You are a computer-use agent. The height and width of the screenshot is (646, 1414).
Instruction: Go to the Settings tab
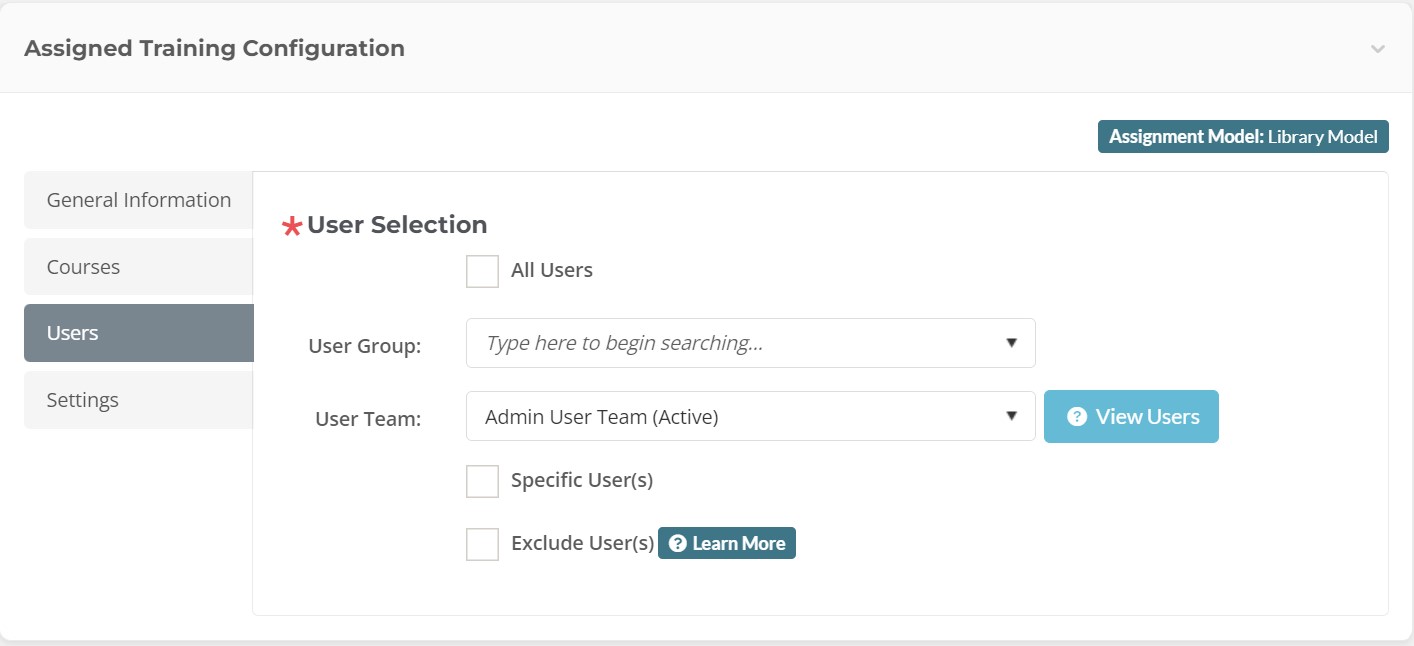[x=139, y=400]
